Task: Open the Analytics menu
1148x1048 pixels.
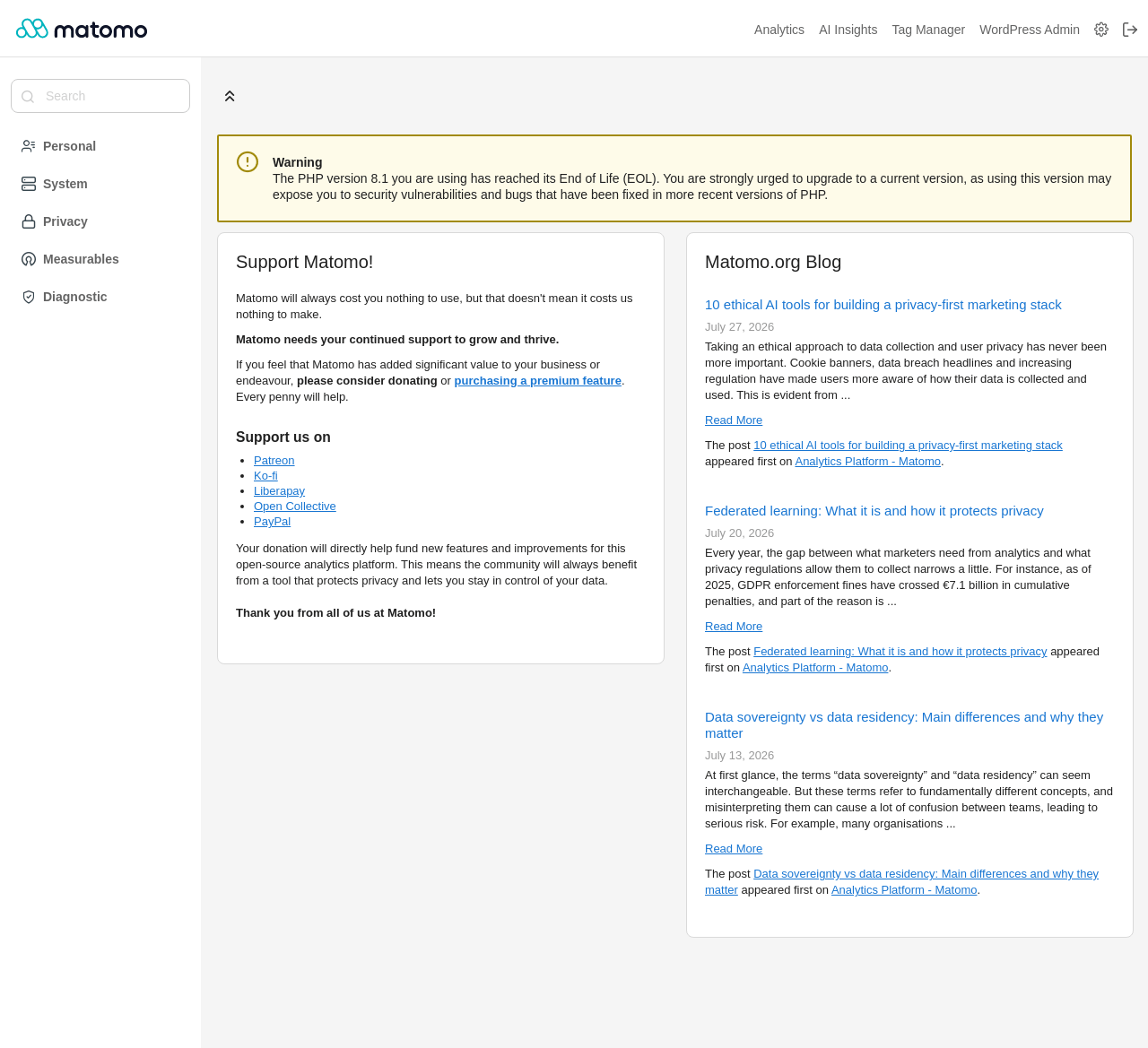Action: coord(779,30)
